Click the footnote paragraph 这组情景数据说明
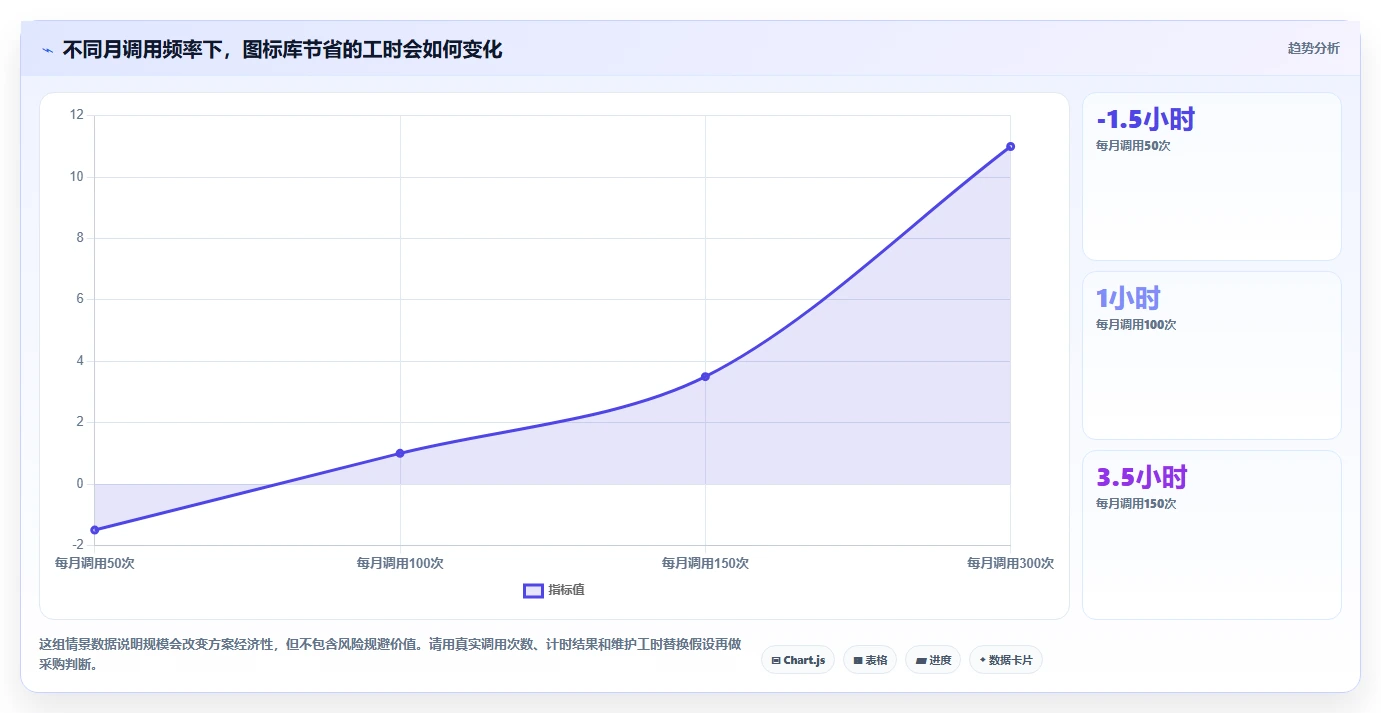The height and width of the screenshot is (713, 1381). (x=390, y=654)
